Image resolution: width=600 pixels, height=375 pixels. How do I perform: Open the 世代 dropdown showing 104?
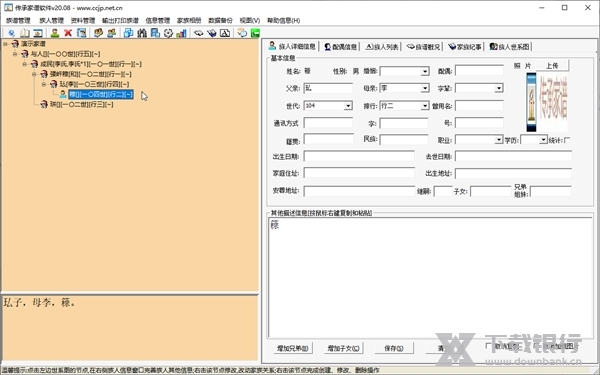point(348,106)
